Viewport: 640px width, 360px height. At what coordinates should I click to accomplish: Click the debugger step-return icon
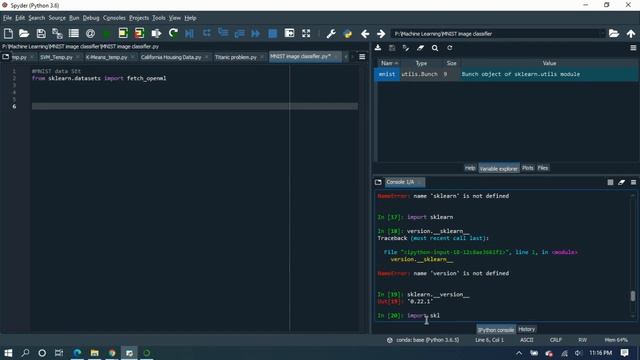(x=239, y=33)
